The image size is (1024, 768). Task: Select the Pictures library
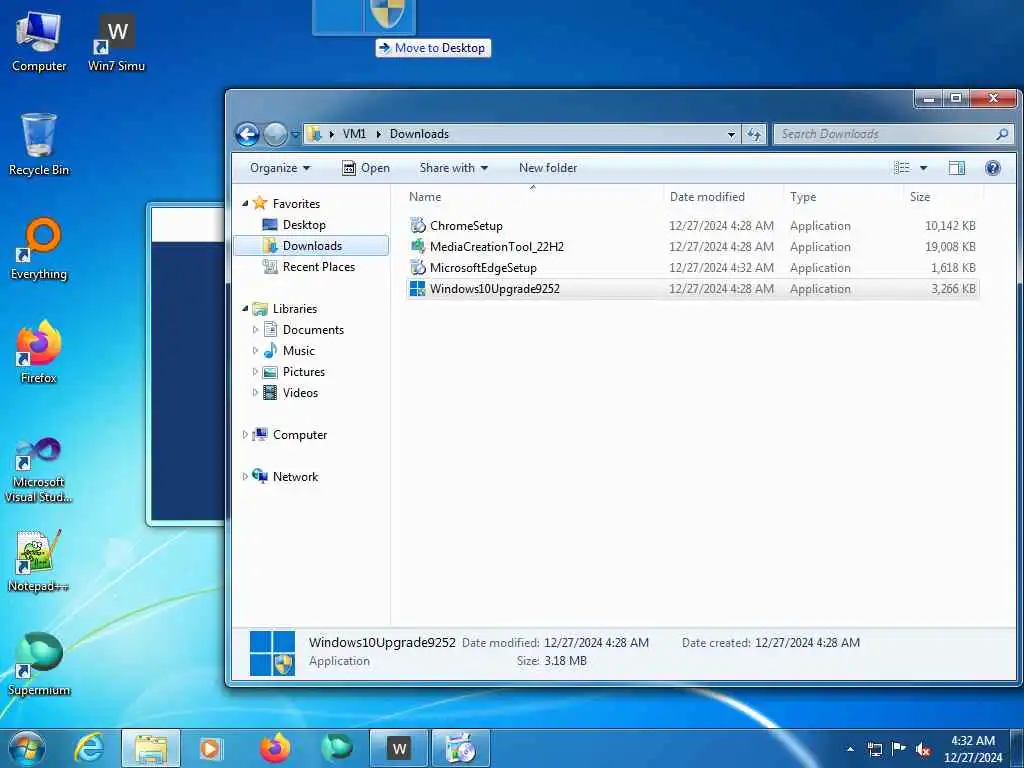click(x=293, y=372)
